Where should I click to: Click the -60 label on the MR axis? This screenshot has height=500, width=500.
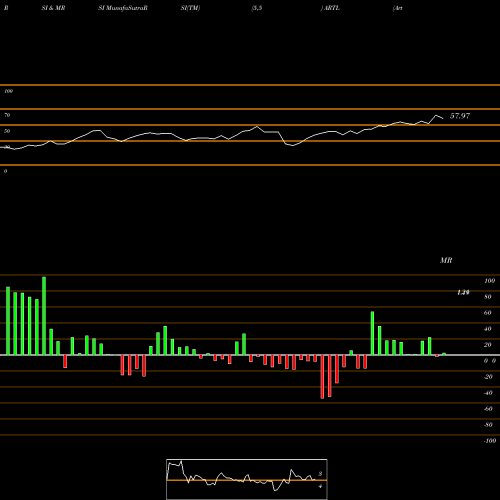pos(488,409)
